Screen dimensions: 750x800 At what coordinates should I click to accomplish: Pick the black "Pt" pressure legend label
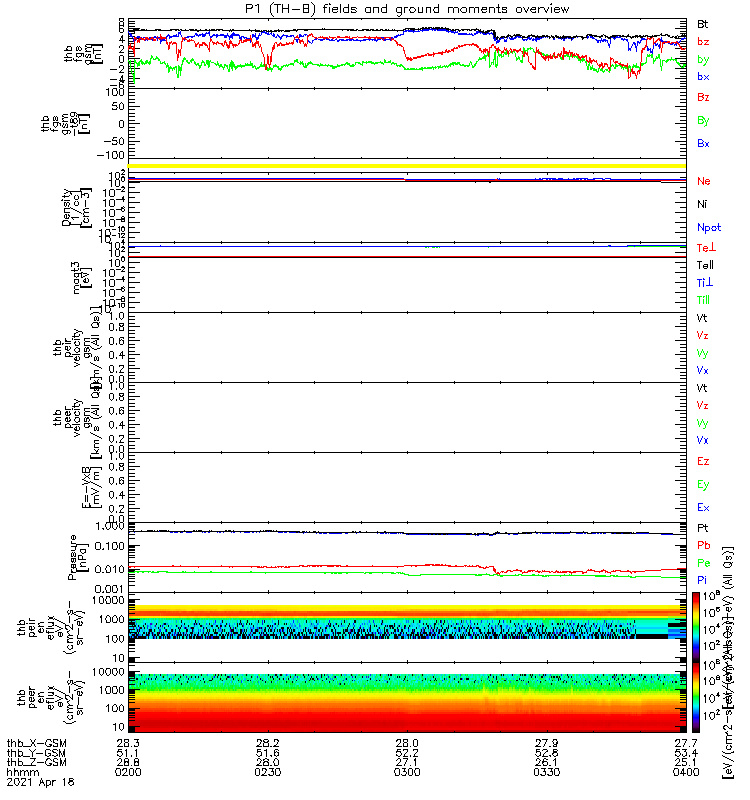pos(703,528)
